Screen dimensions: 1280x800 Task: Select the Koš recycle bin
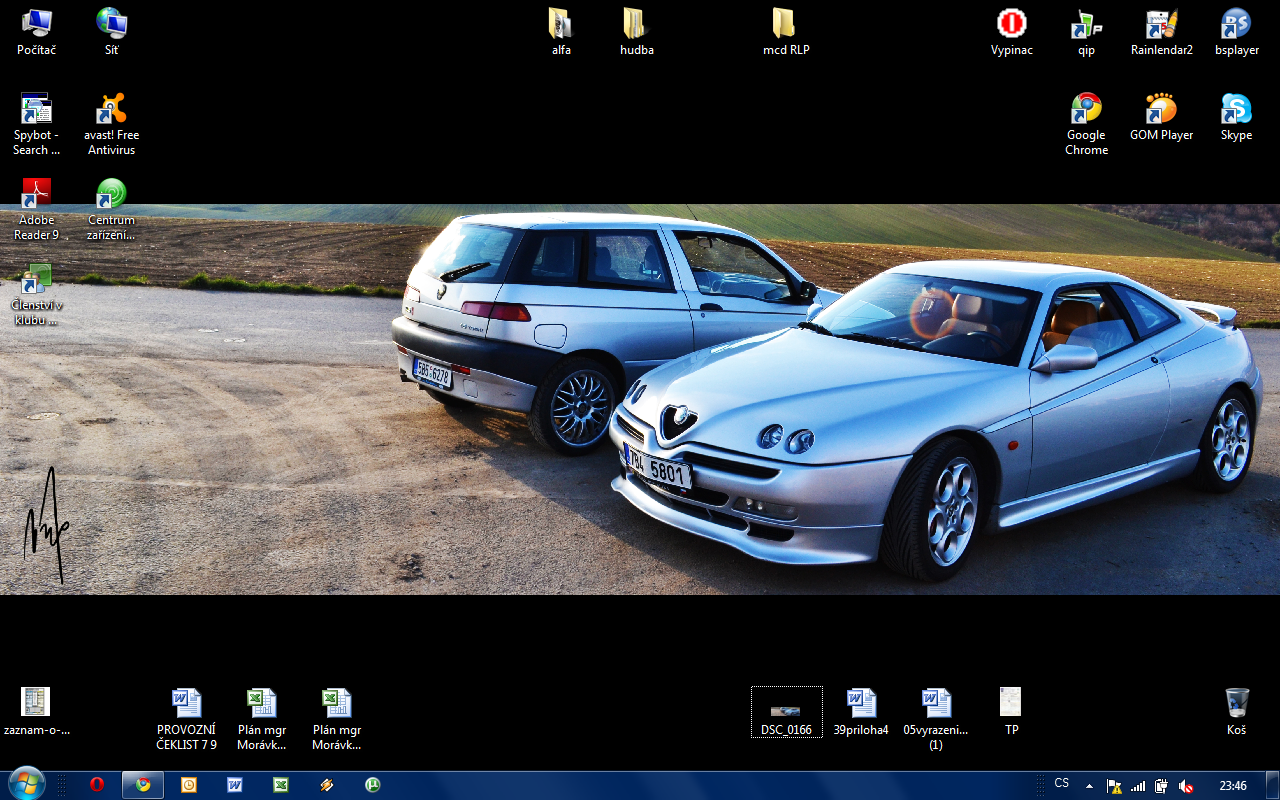(1236, 703)
